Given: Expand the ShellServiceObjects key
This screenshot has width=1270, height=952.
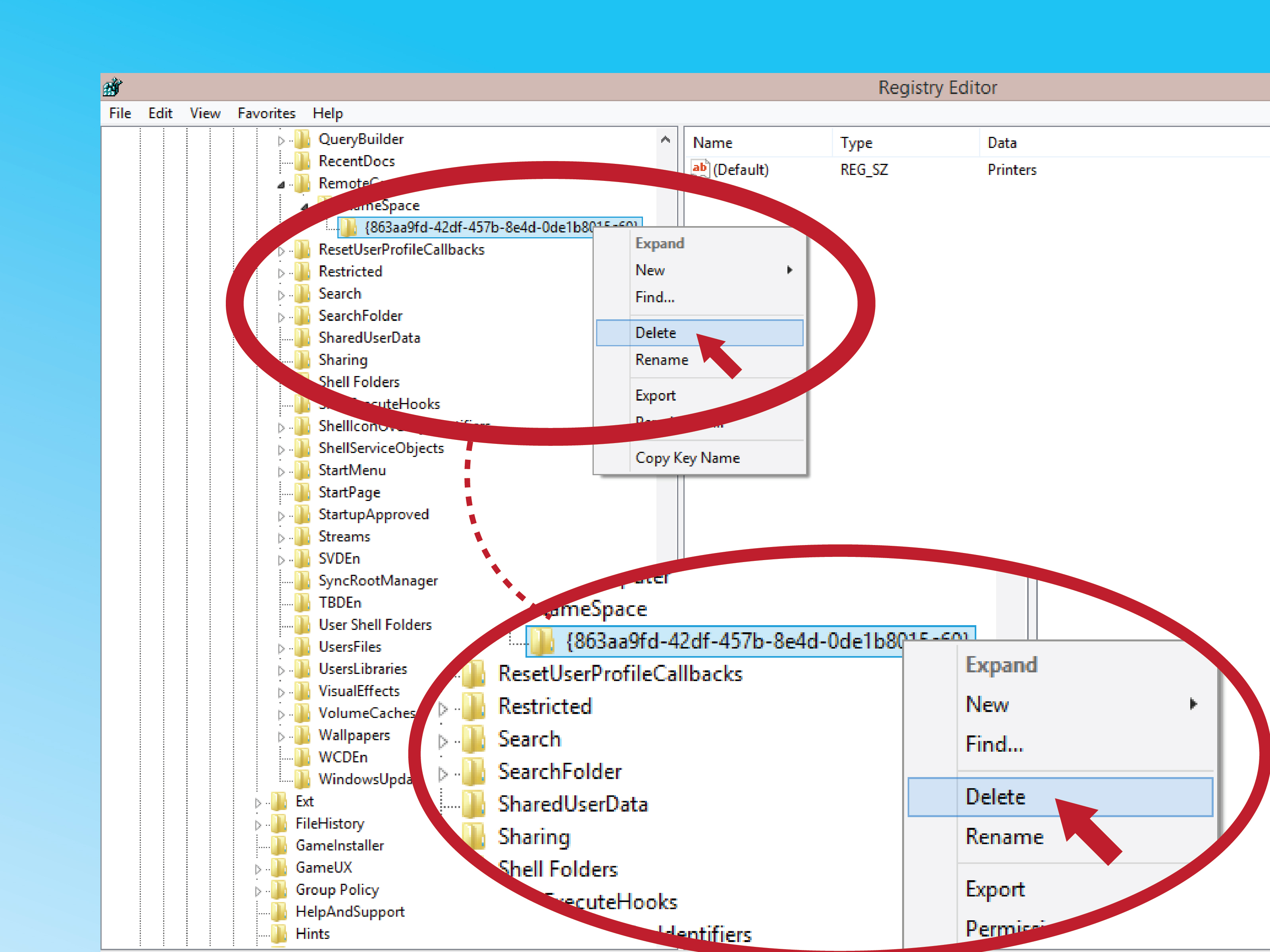Looking at the screenshot, I should 281,449.
